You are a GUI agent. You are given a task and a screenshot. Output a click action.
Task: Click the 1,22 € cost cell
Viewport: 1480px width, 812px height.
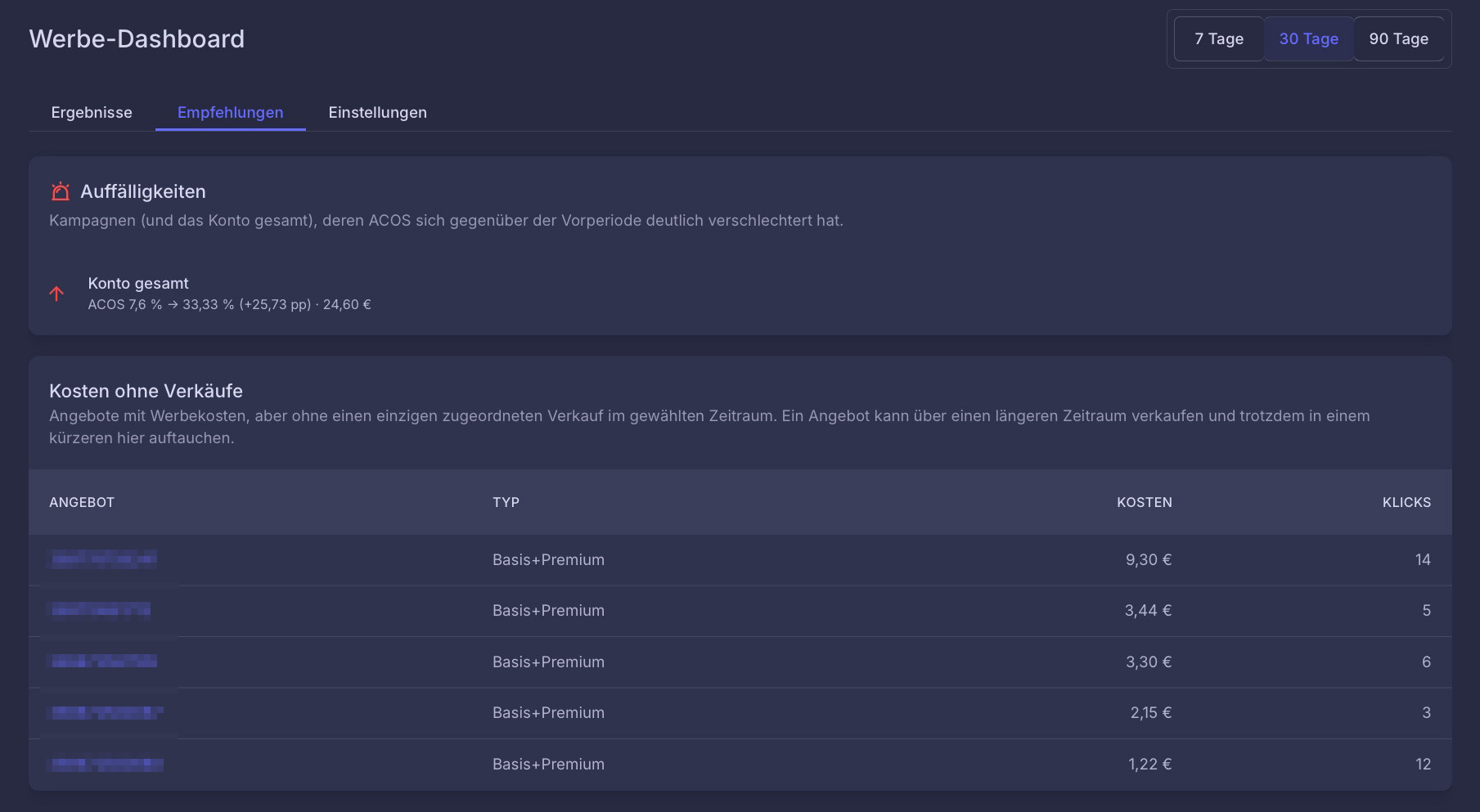click(x=1150, y=764)
